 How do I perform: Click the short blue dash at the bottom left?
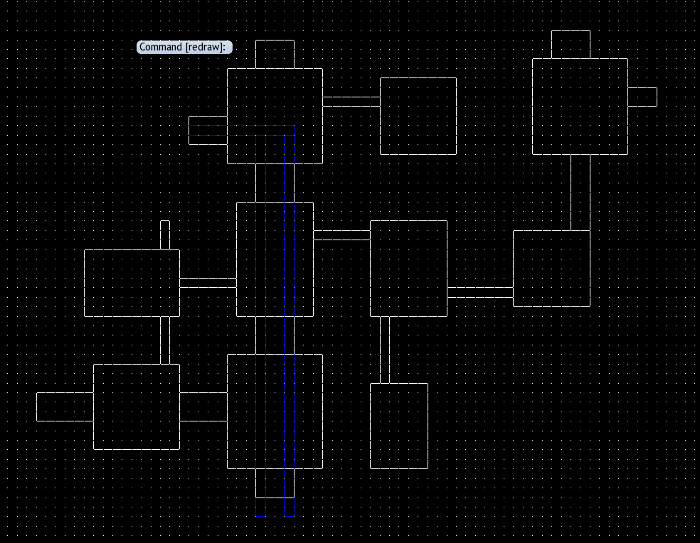point(260,517)
